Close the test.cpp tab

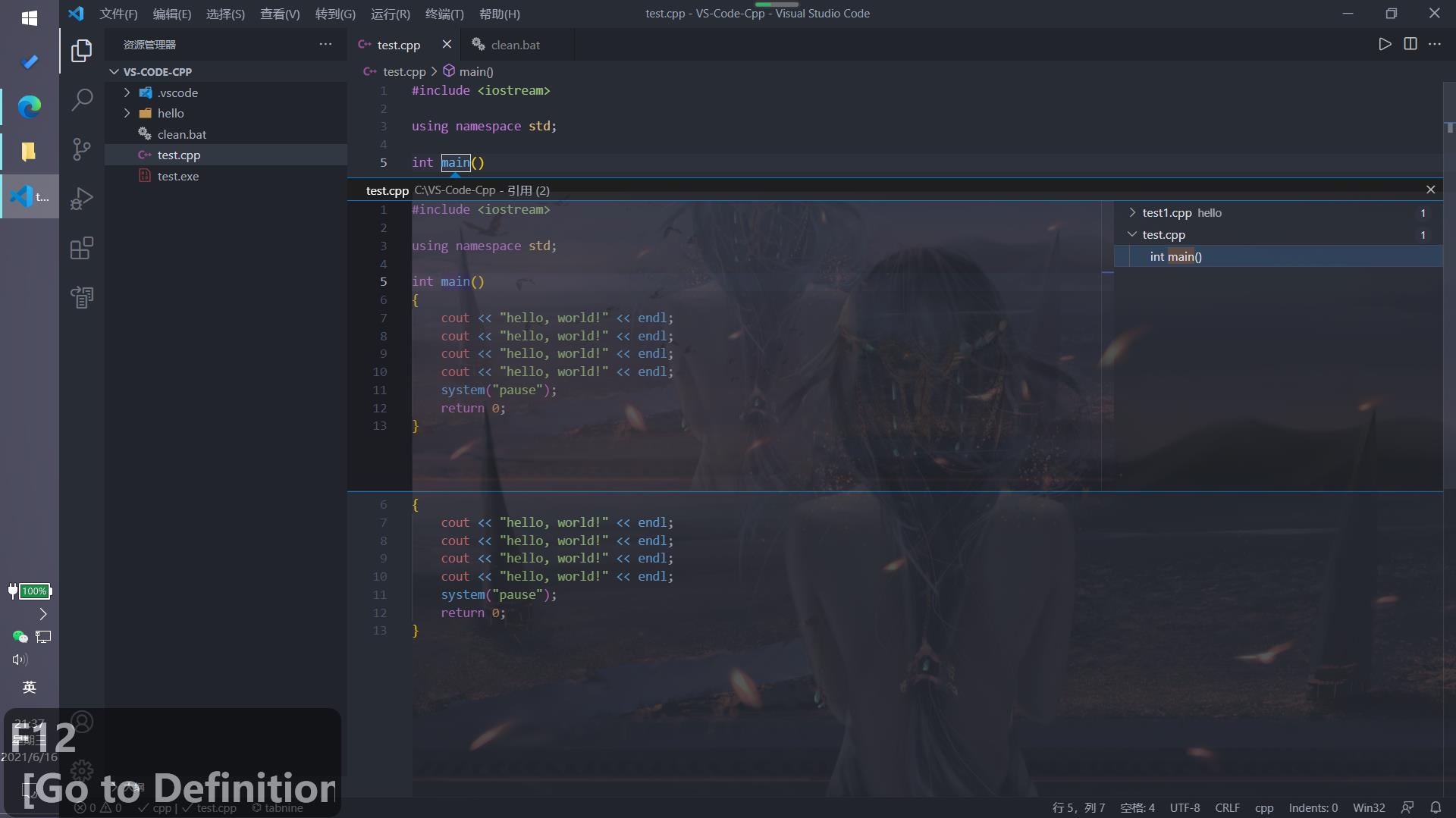[447, 44]
